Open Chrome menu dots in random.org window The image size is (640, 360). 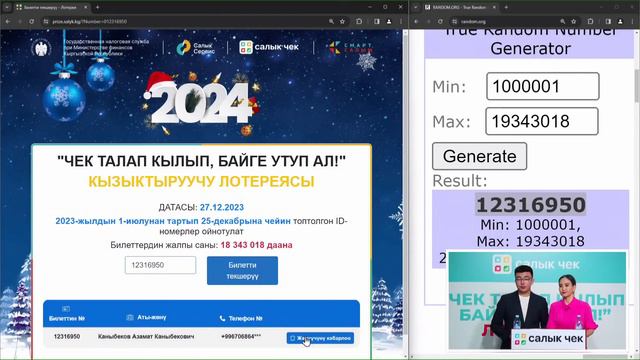pos(632,21)
